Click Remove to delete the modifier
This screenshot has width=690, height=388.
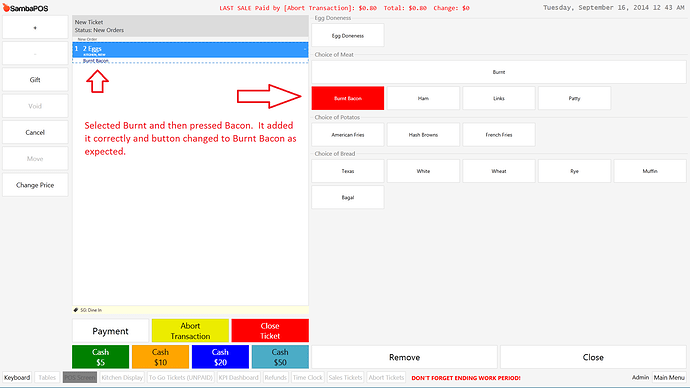coord(404,357)
